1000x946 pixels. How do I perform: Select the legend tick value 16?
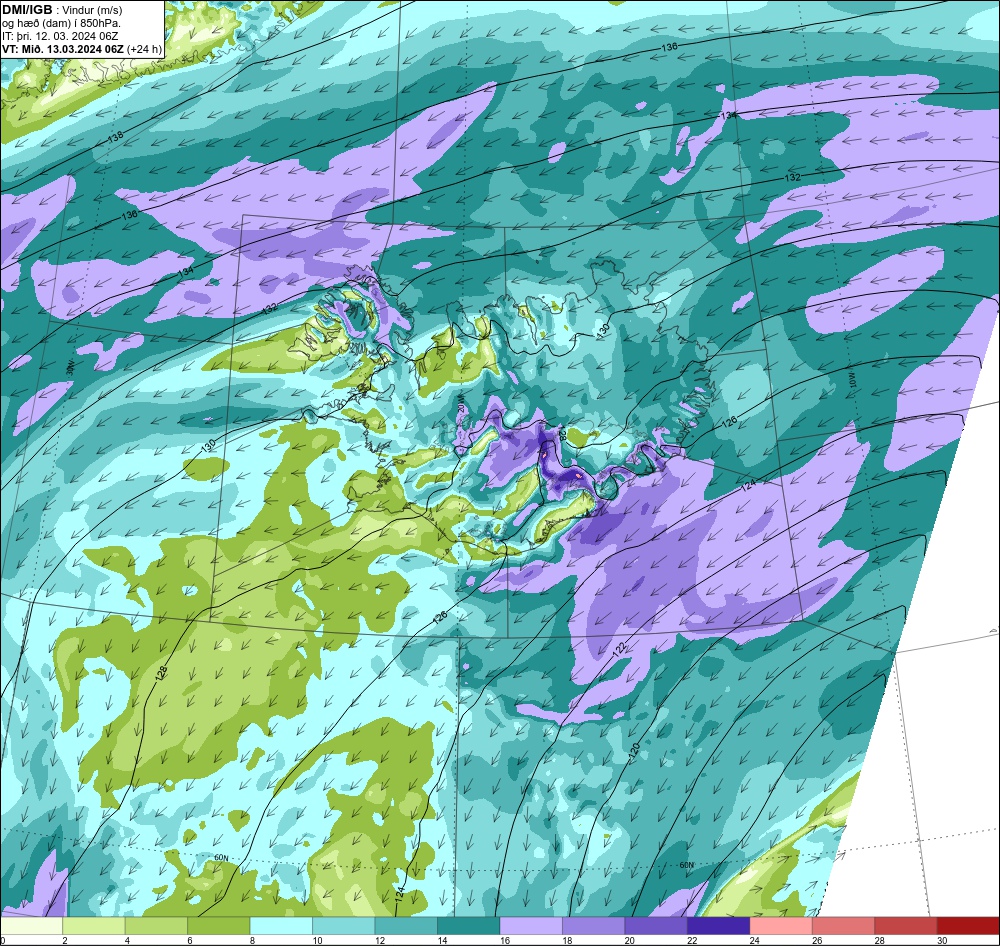504,940
